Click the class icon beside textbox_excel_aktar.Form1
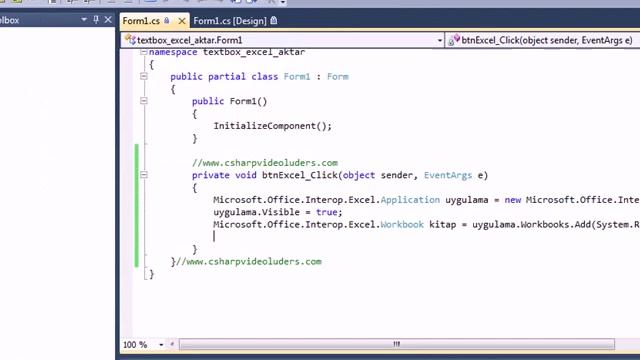 [x=130, y=40]
